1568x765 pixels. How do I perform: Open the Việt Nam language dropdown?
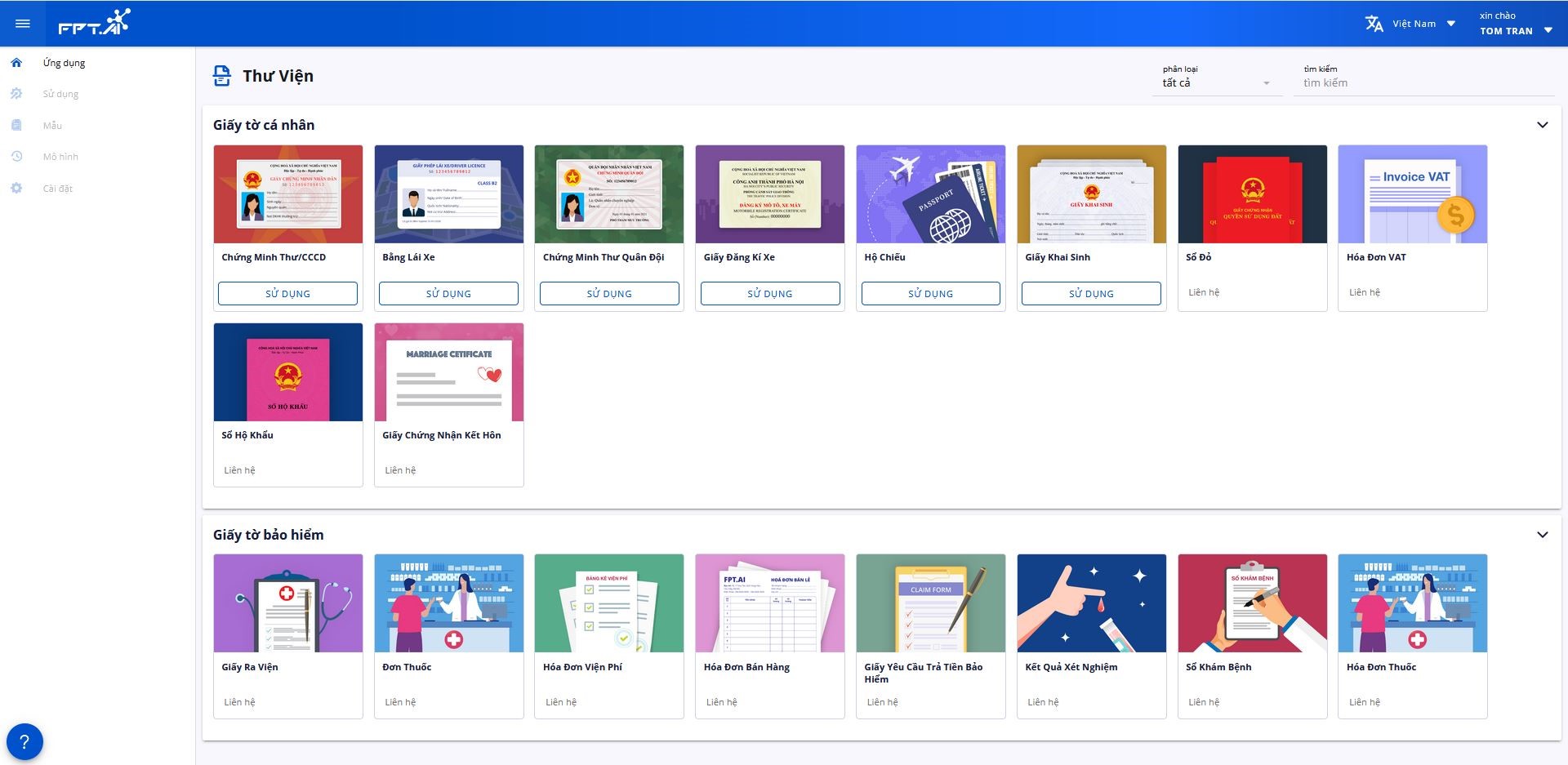[1422, 24]
